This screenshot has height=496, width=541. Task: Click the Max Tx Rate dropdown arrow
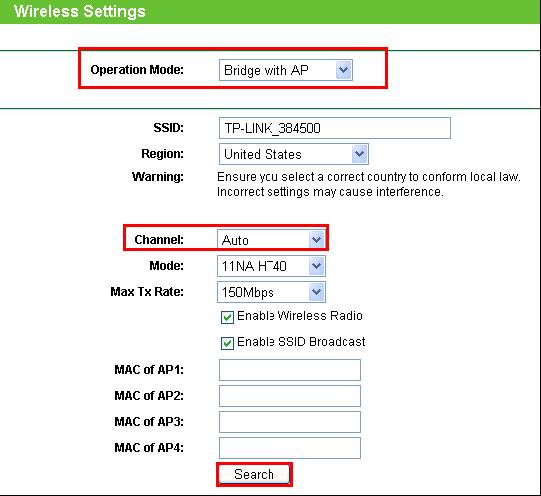316,292
